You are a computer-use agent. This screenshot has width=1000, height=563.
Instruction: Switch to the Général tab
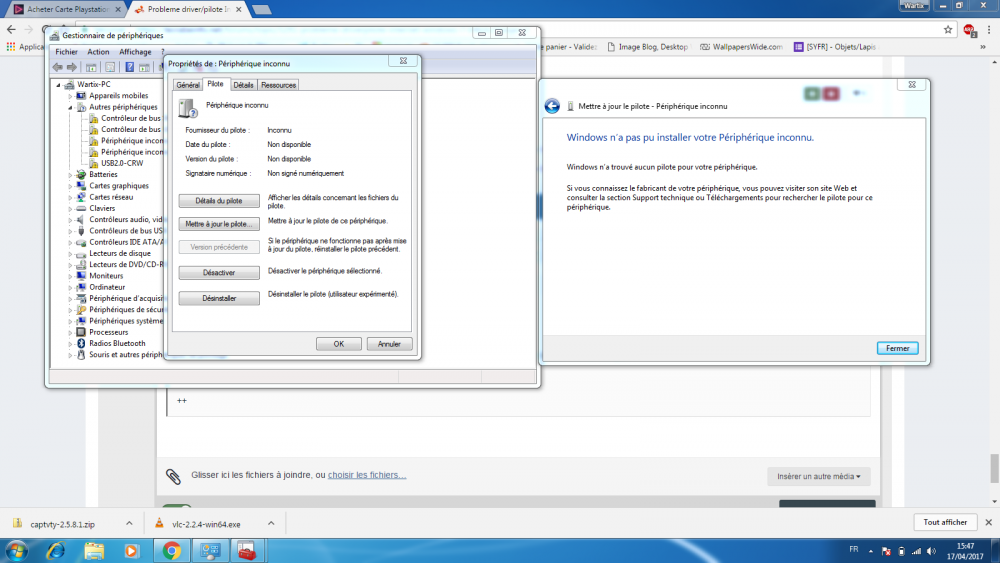coord(188,85)
